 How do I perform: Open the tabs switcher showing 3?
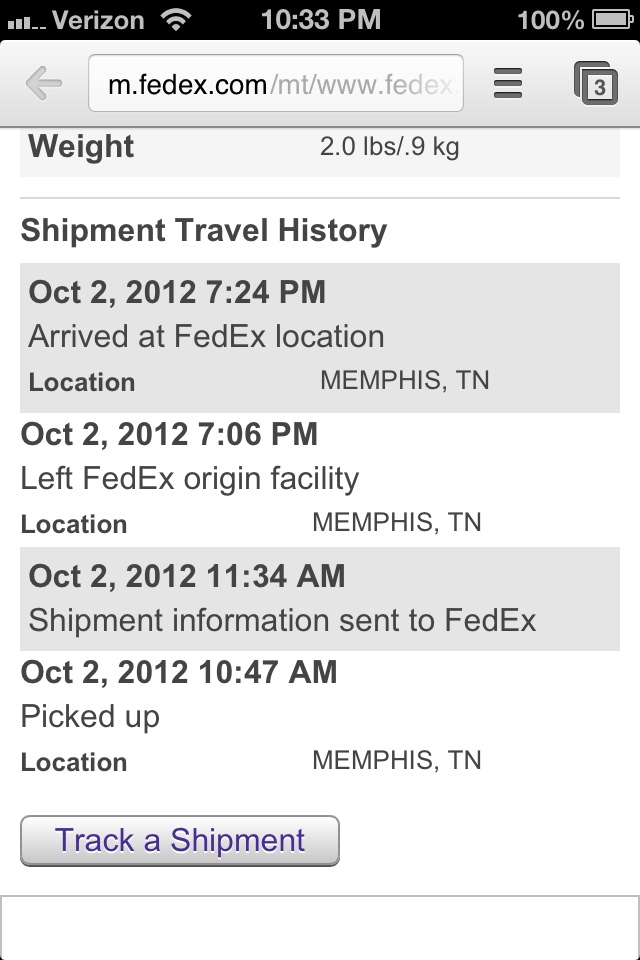click(x=595, y=83)
